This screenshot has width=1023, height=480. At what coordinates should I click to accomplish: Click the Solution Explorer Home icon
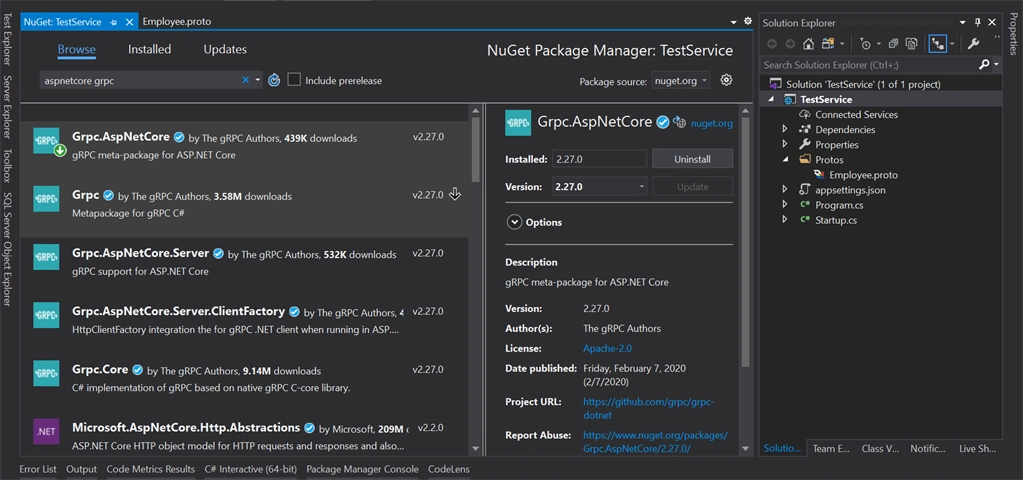tap(808, 44)
